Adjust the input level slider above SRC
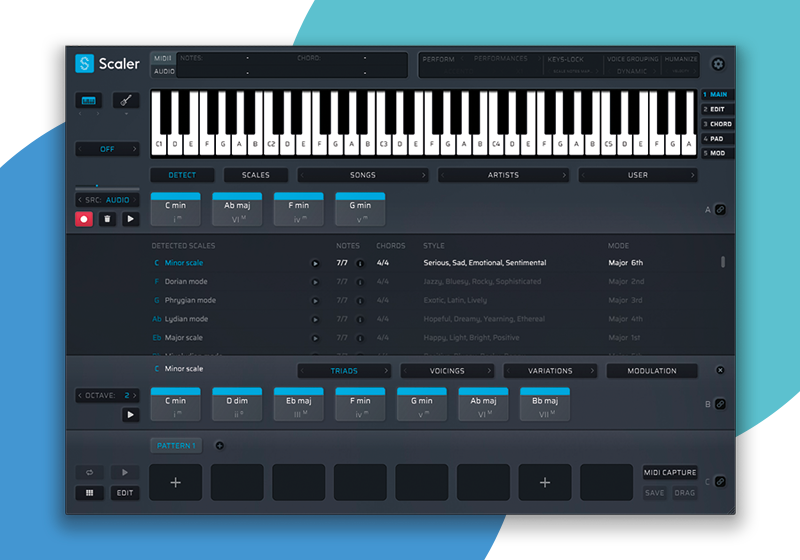 tap(107, 186)
